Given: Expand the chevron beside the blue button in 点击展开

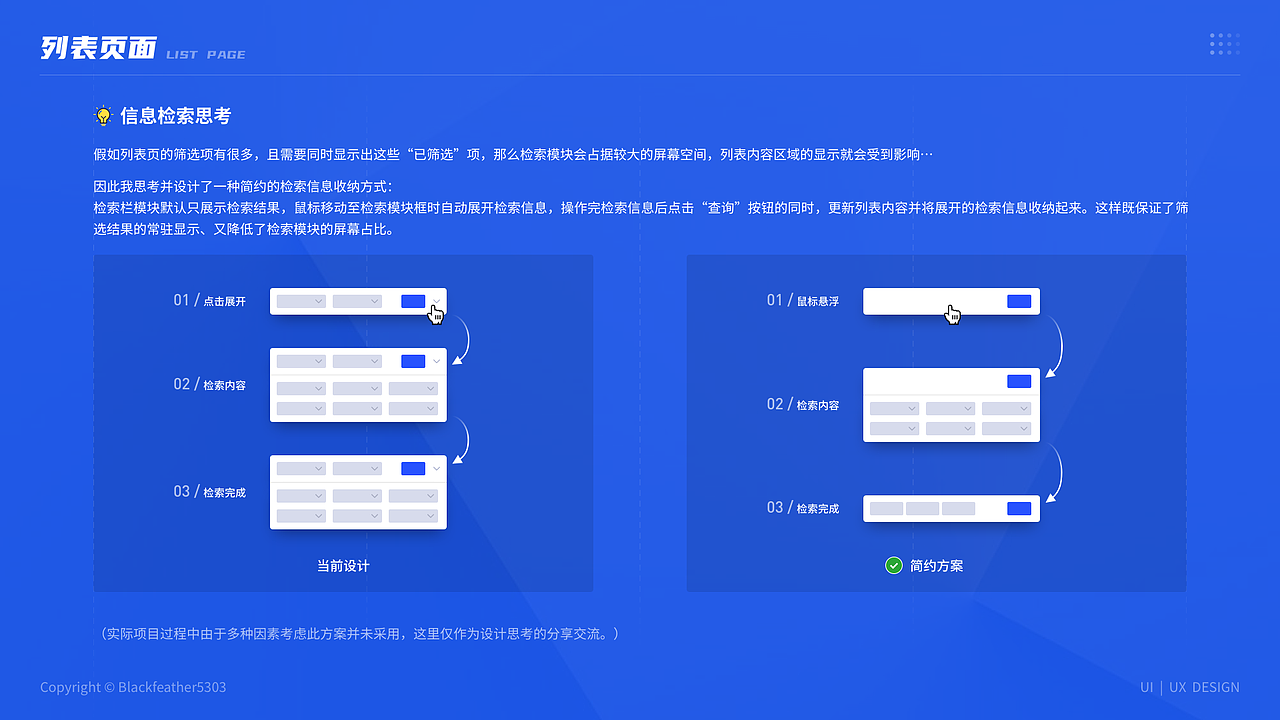Looking at the screenshot, I should [x=434, y=301].
